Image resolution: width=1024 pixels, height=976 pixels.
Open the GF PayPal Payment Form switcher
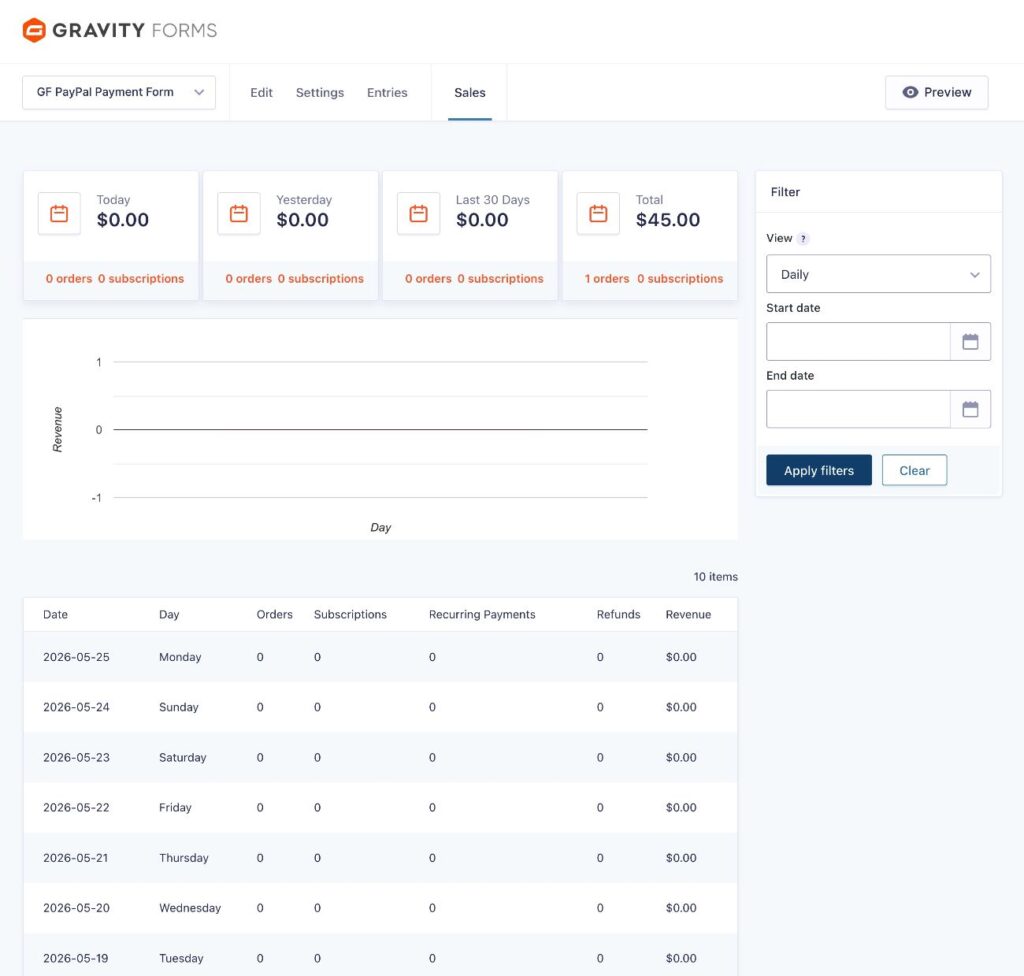tap(119, 92)
